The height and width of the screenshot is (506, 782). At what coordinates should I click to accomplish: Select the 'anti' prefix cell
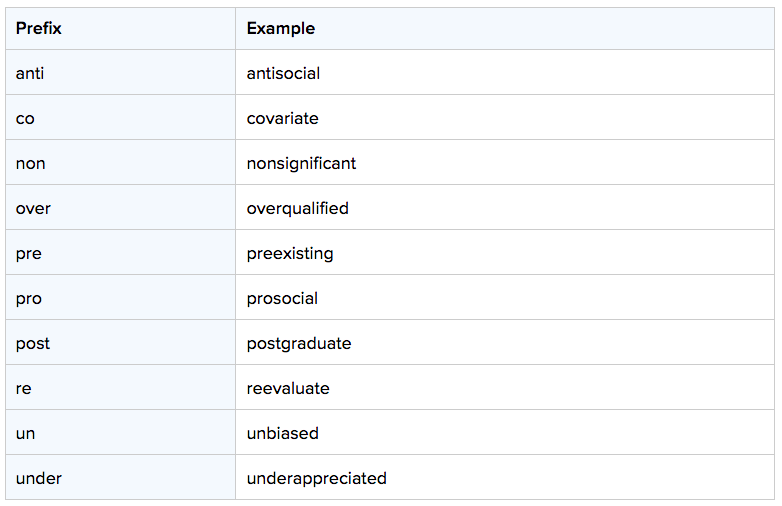pos(120,72)
